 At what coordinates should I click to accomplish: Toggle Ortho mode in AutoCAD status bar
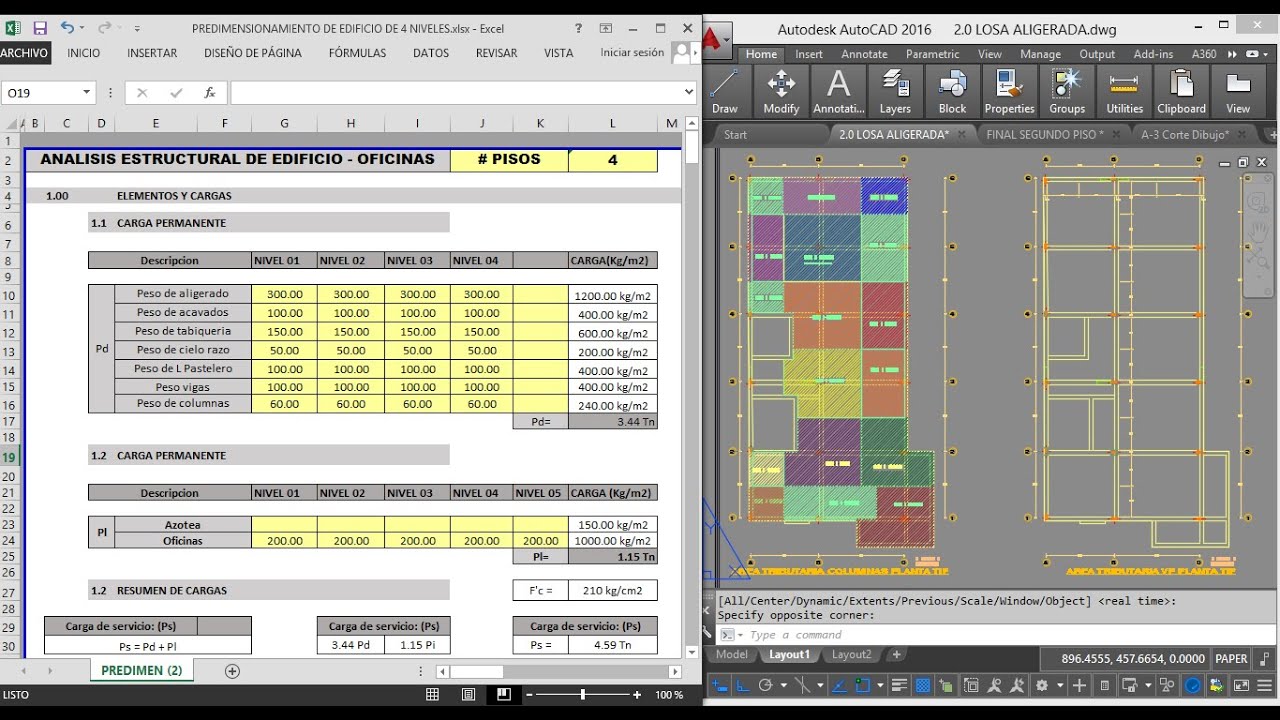pos(743,685)
